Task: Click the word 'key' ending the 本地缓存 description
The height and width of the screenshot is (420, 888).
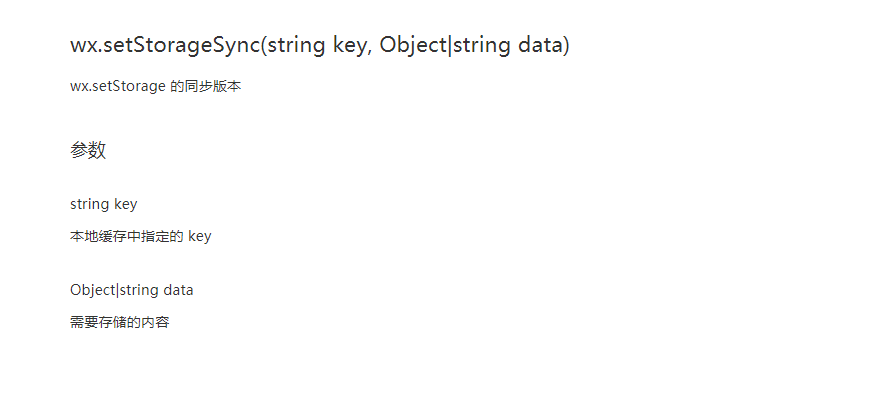Action: [x=199, y=237]
